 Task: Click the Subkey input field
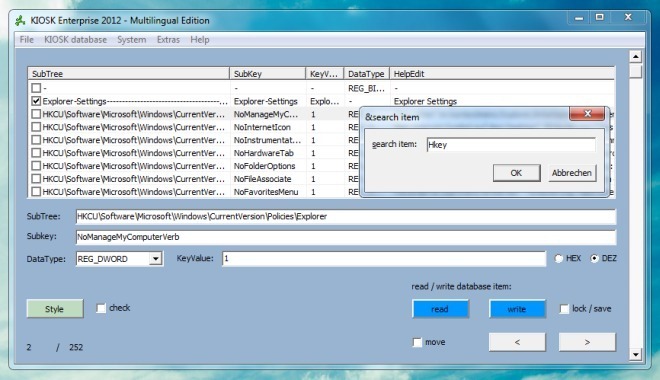[346, 237]
